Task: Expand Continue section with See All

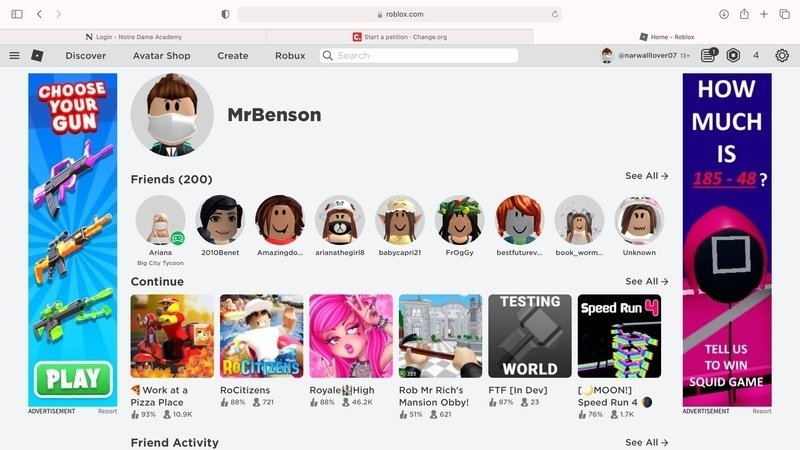Action: [646, 282]
